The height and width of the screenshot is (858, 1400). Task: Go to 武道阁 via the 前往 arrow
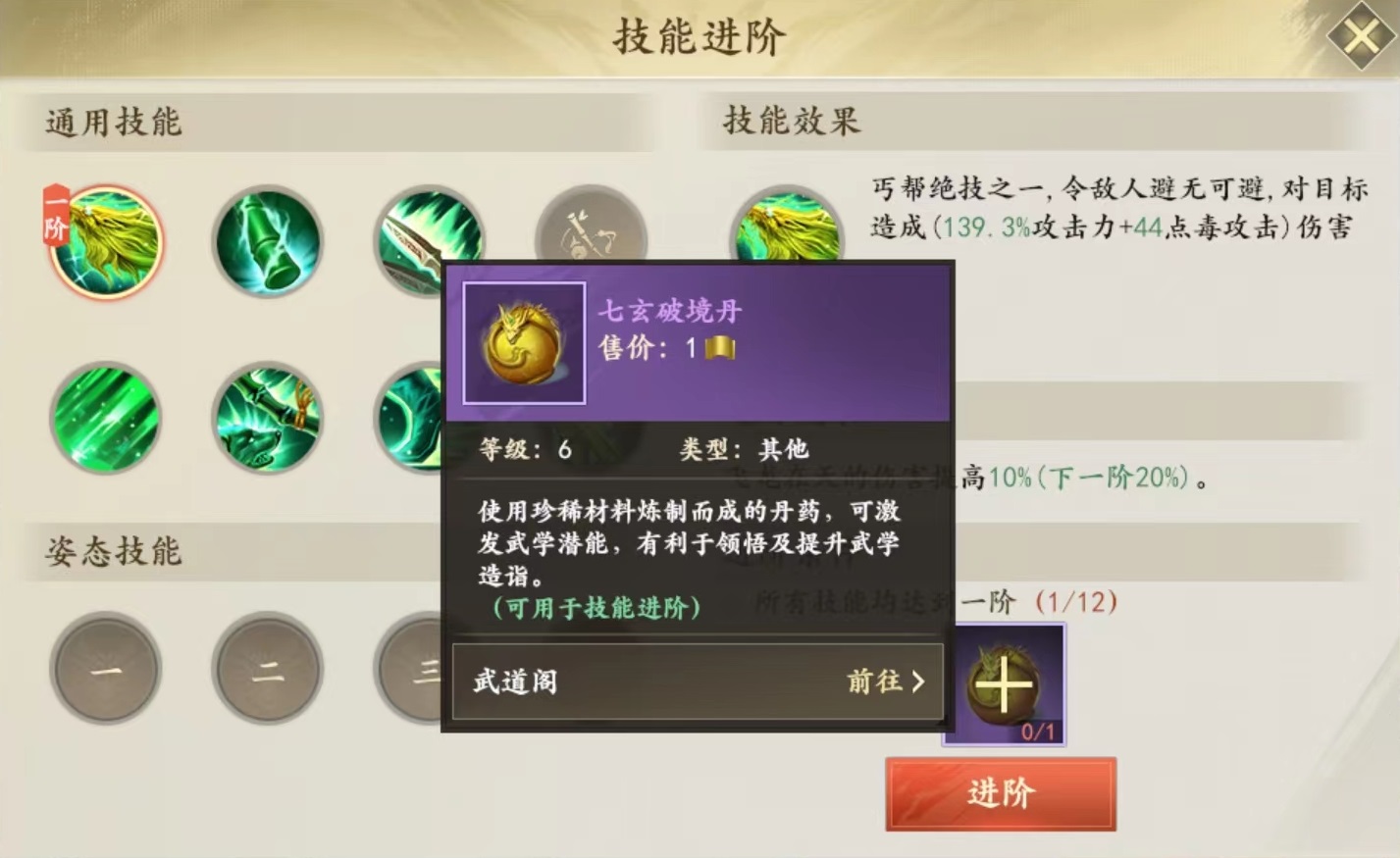click(886, 681)
